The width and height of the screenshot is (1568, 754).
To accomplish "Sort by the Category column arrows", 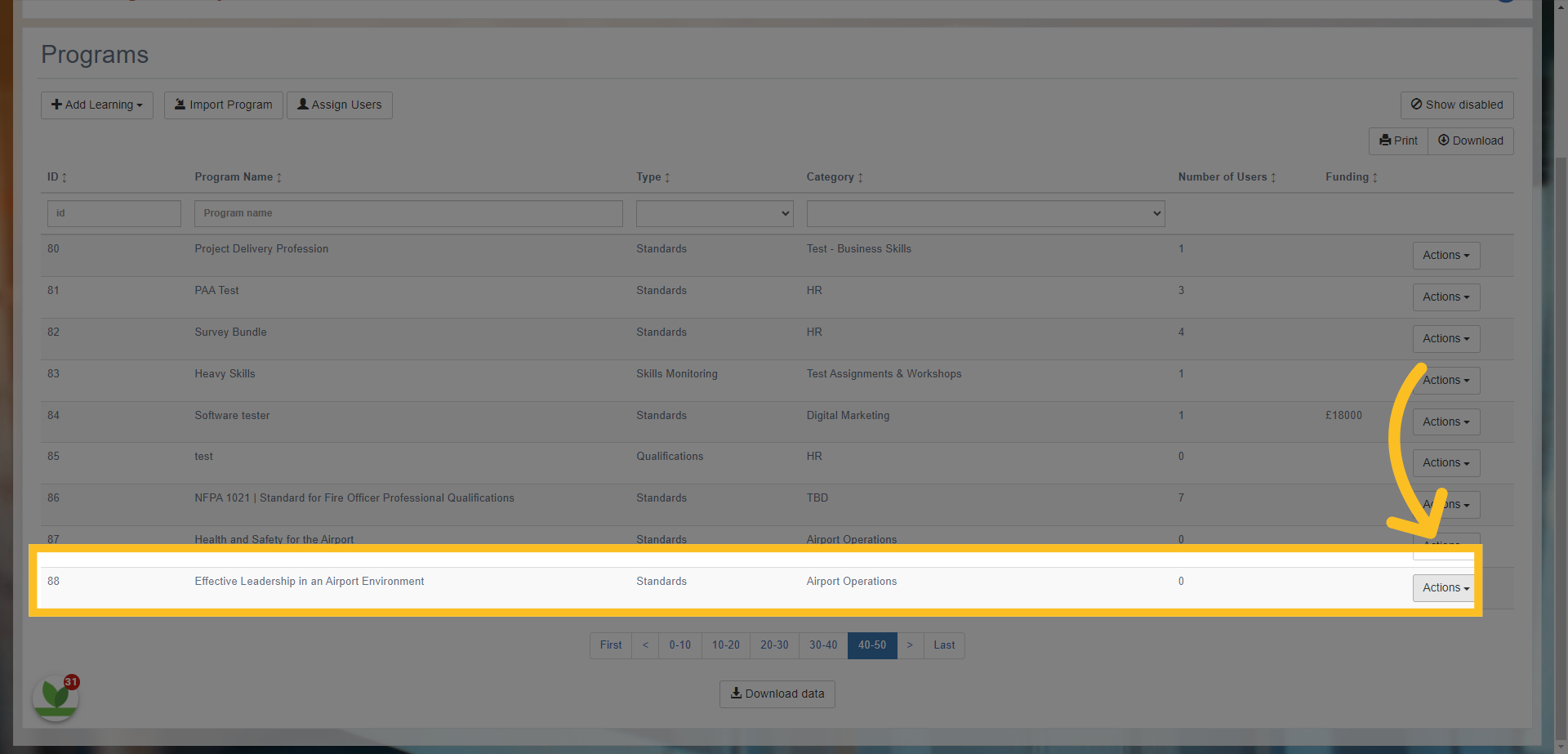I will tap(860, 177).
